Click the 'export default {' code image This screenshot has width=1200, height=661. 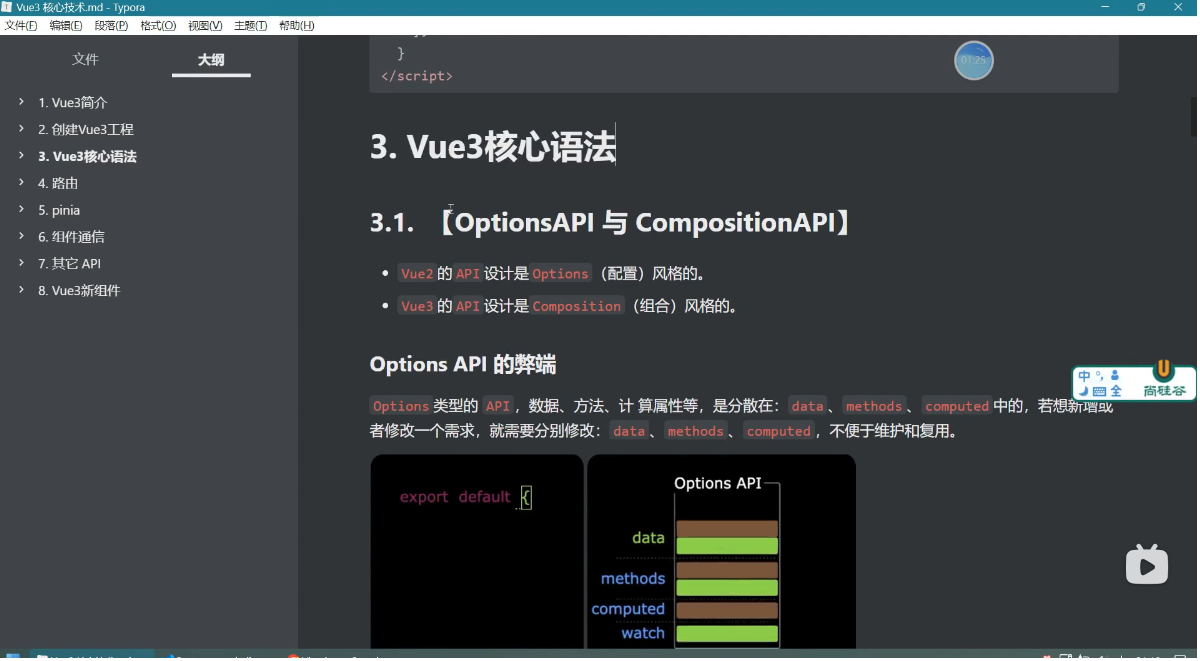click(x=477, y=551)
